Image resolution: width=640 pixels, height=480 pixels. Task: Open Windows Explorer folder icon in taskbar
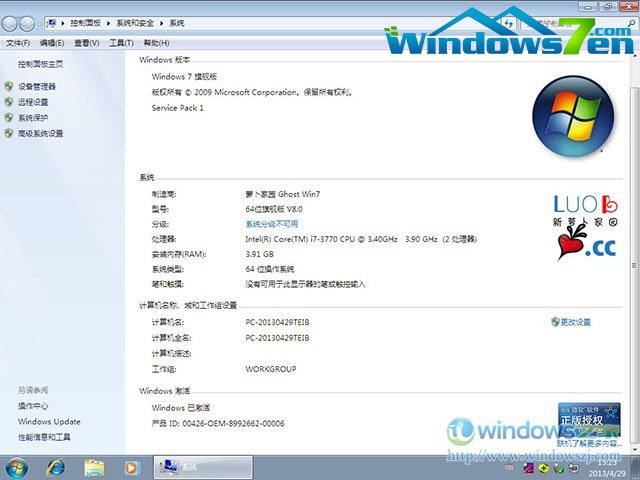[94, 467]
